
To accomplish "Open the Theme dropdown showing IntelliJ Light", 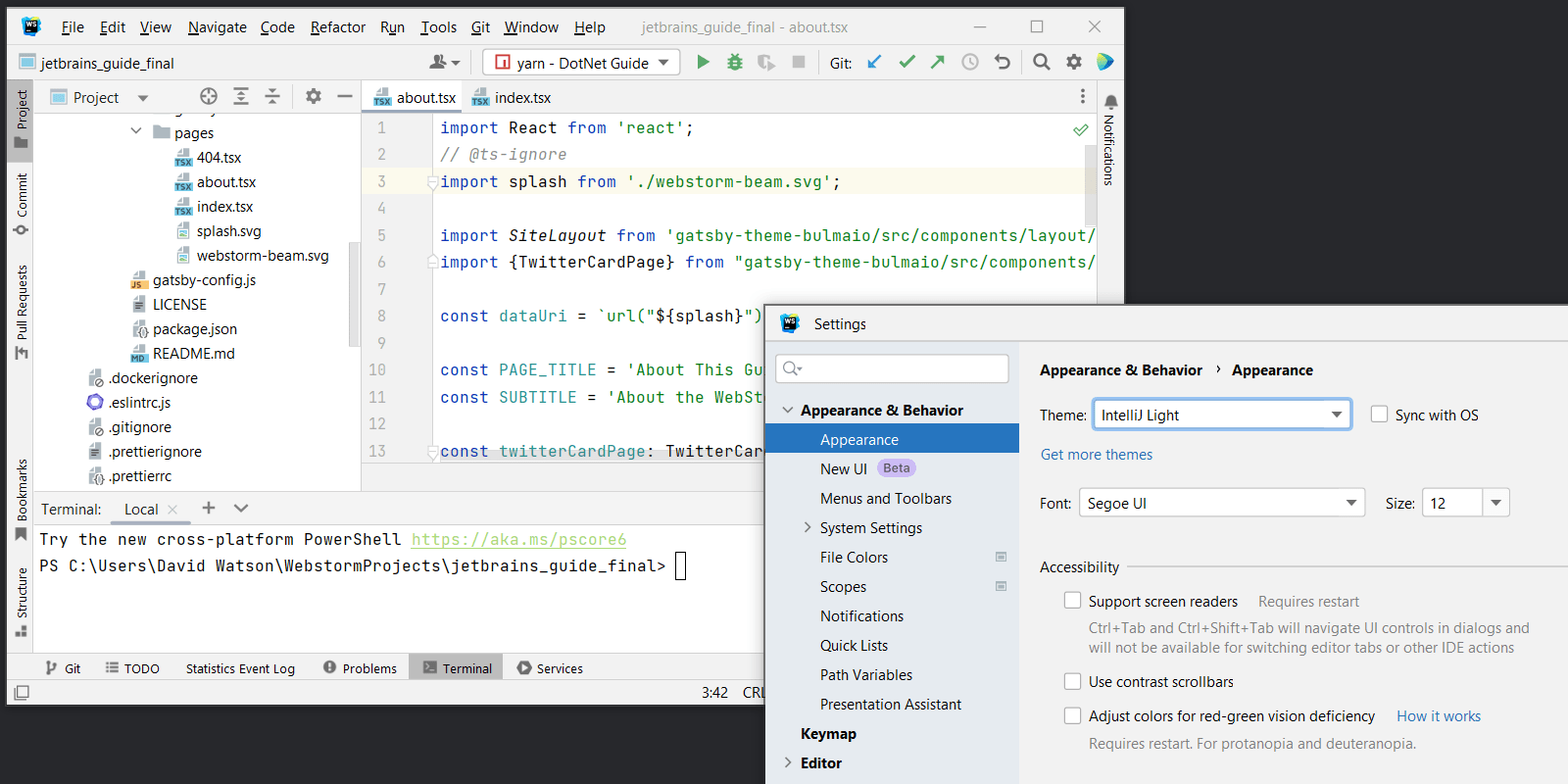I will (x=1221, y=415).
